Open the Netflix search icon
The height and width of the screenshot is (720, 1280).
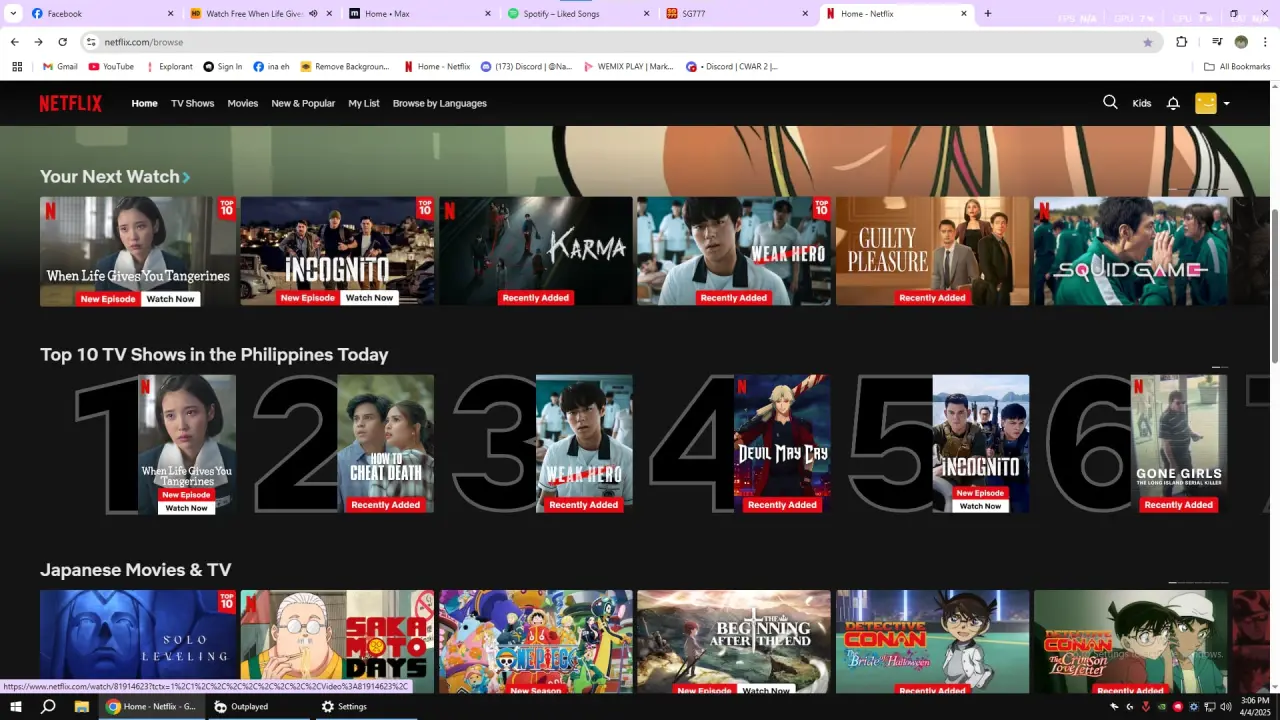click(1110, 102)
